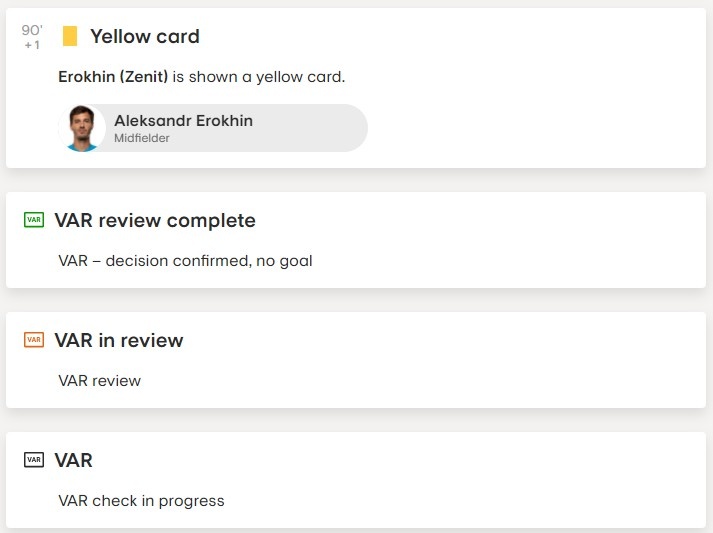The width and height of the screenshot is (713, 533).
Task: Click VAR check in progress text
Action: pyautogui.click(x=141, y=501)
